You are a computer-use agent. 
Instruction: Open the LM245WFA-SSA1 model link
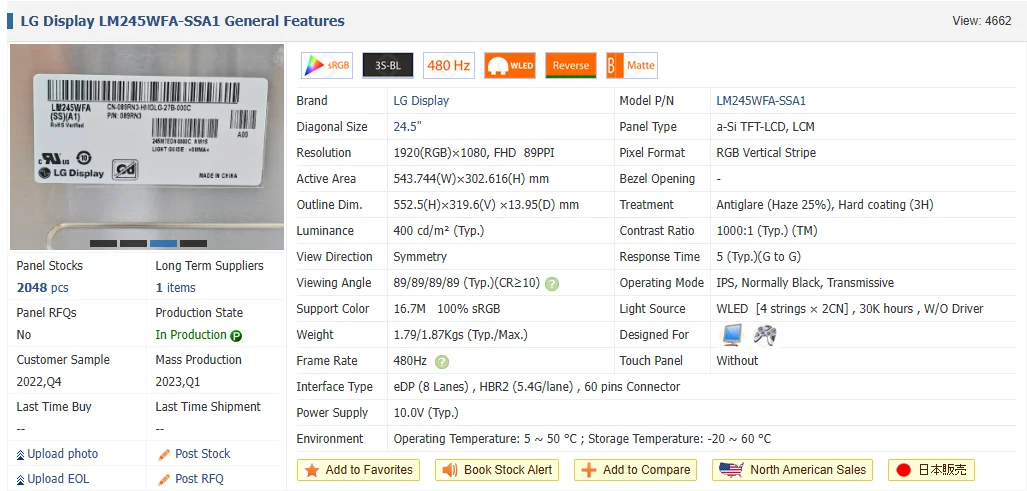tap(761, 101)
